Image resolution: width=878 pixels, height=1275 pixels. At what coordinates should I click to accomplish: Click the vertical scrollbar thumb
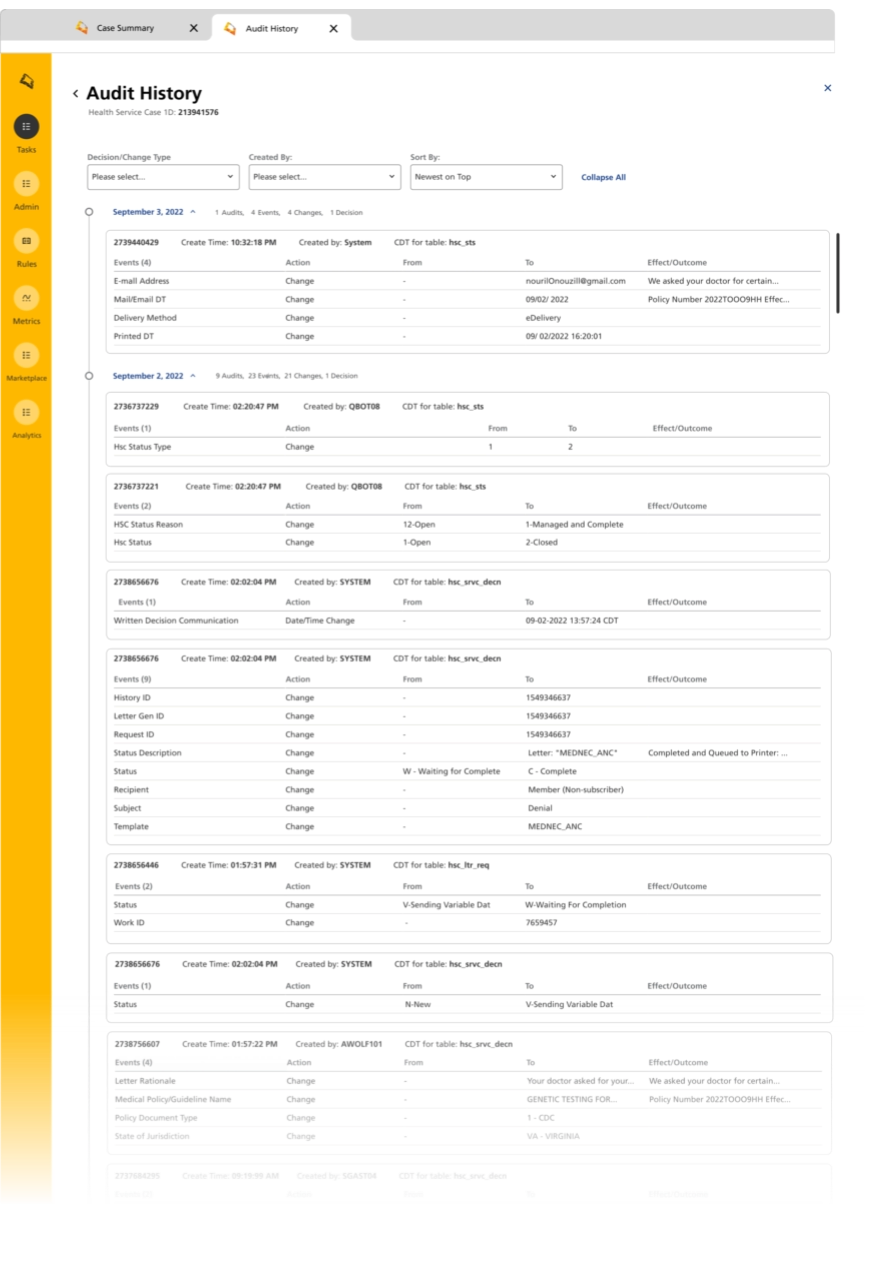[838, 273]
